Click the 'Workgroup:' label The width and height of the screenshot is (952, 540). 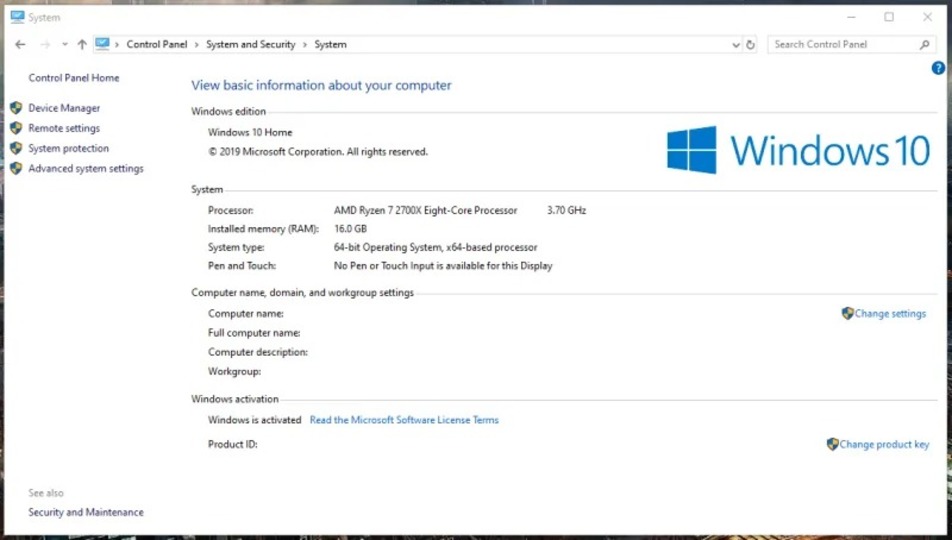(x=234, y=371)
